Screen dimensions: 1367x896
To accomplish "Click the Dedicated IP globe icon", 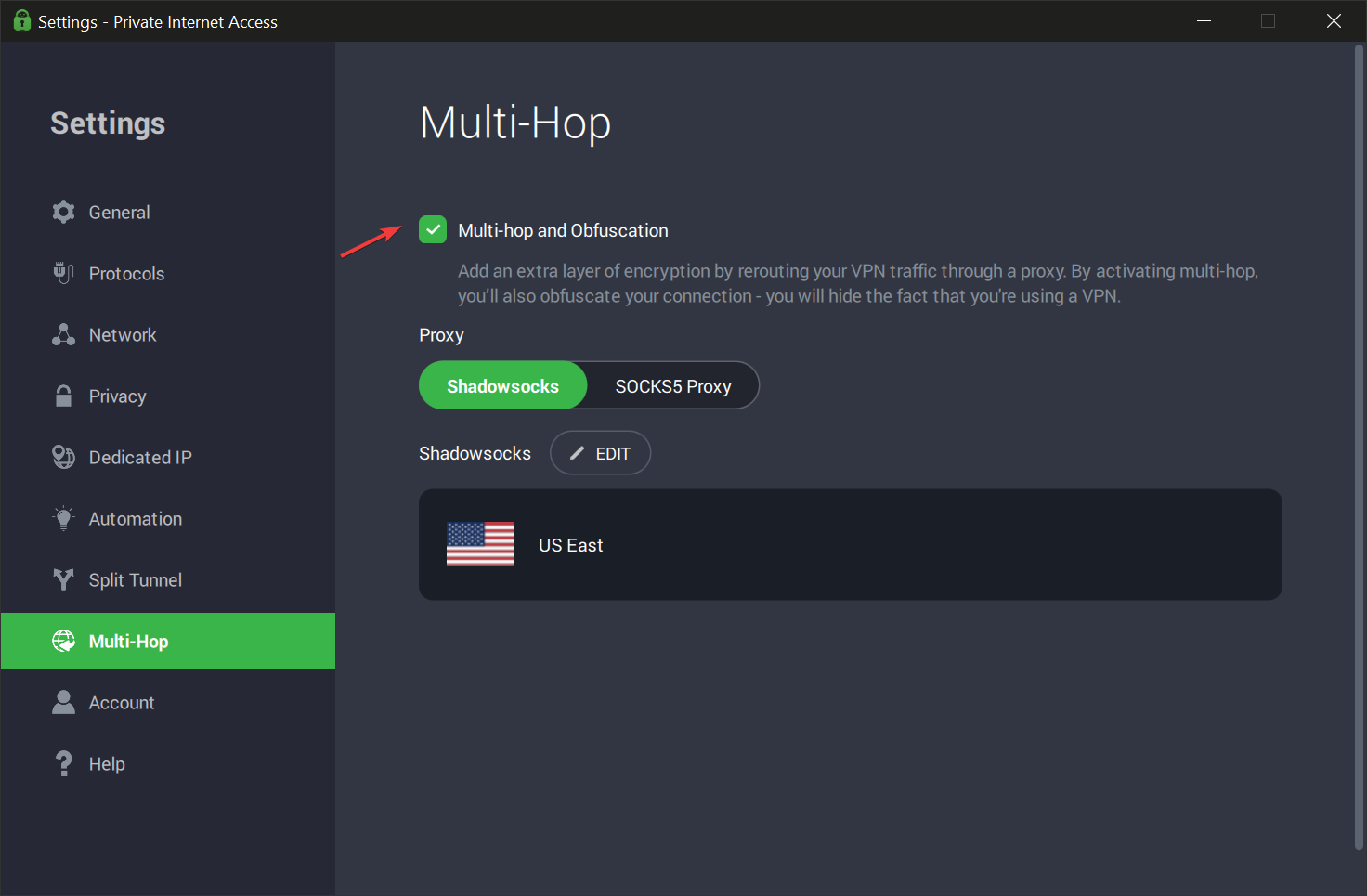I will 63,457.
